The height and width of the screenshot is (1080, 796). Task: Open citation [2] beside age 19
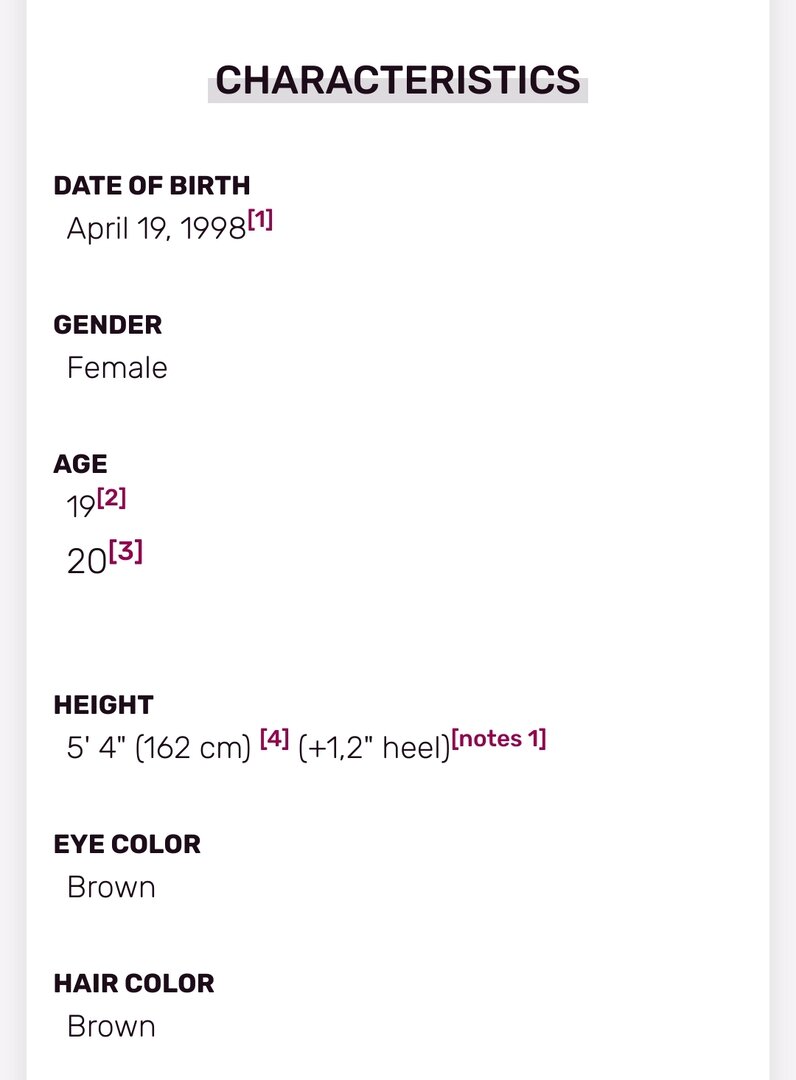click(112, 497)
